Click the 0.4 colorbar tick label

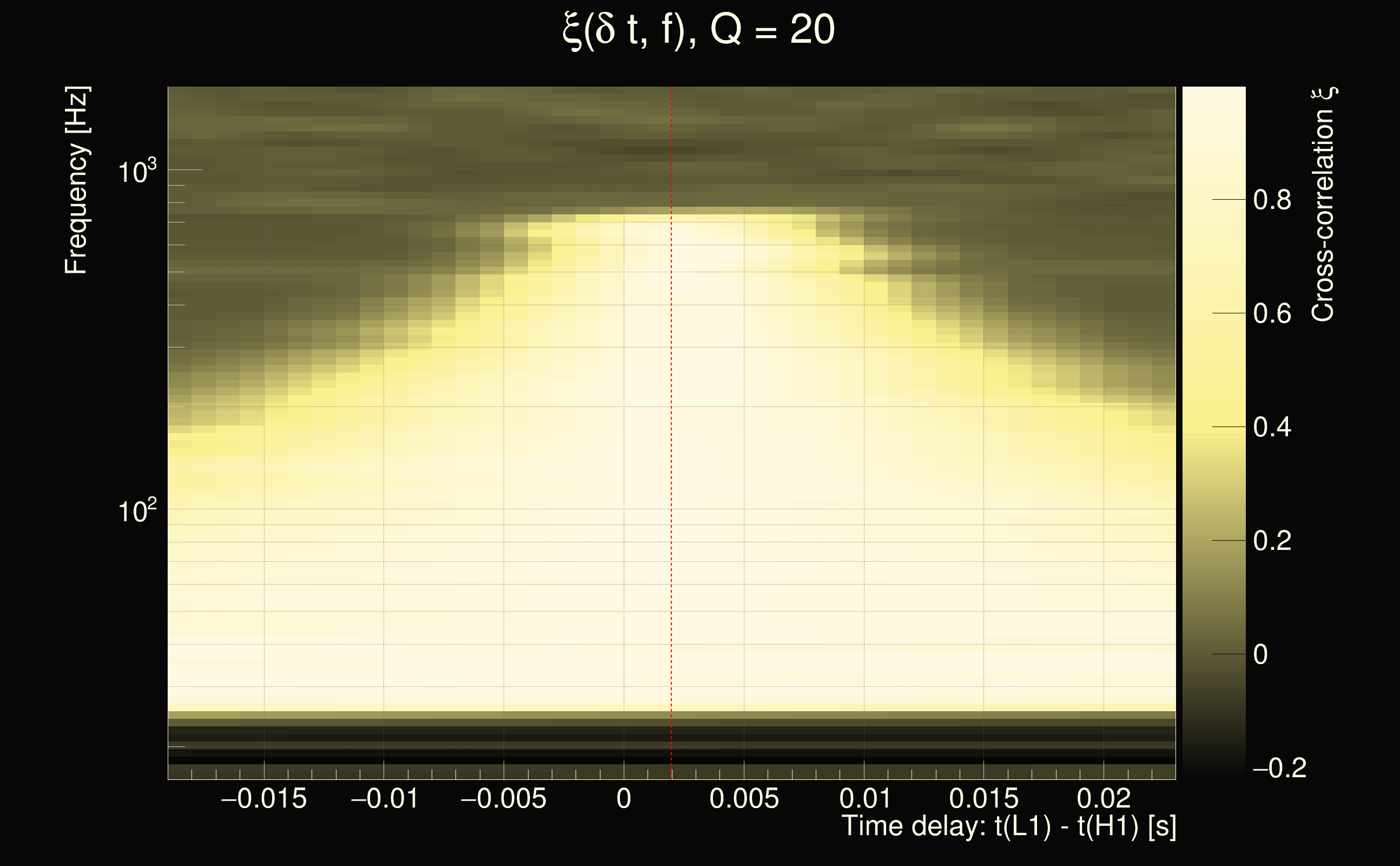(x=1272, y=427)
